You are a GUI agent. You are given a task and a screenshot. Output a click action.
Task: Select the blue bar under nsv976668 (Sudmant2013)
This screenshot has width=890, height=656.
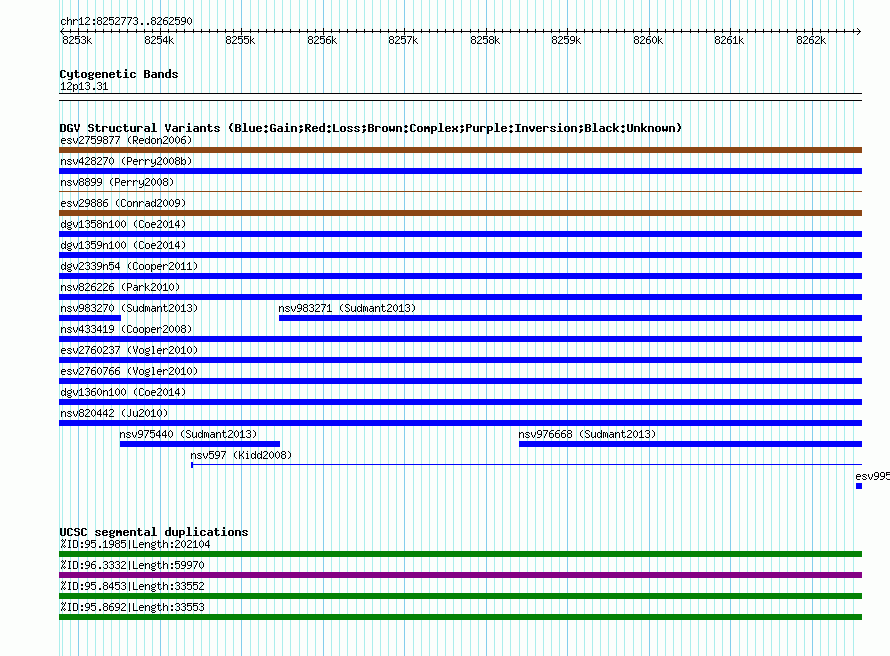point(690,444)
